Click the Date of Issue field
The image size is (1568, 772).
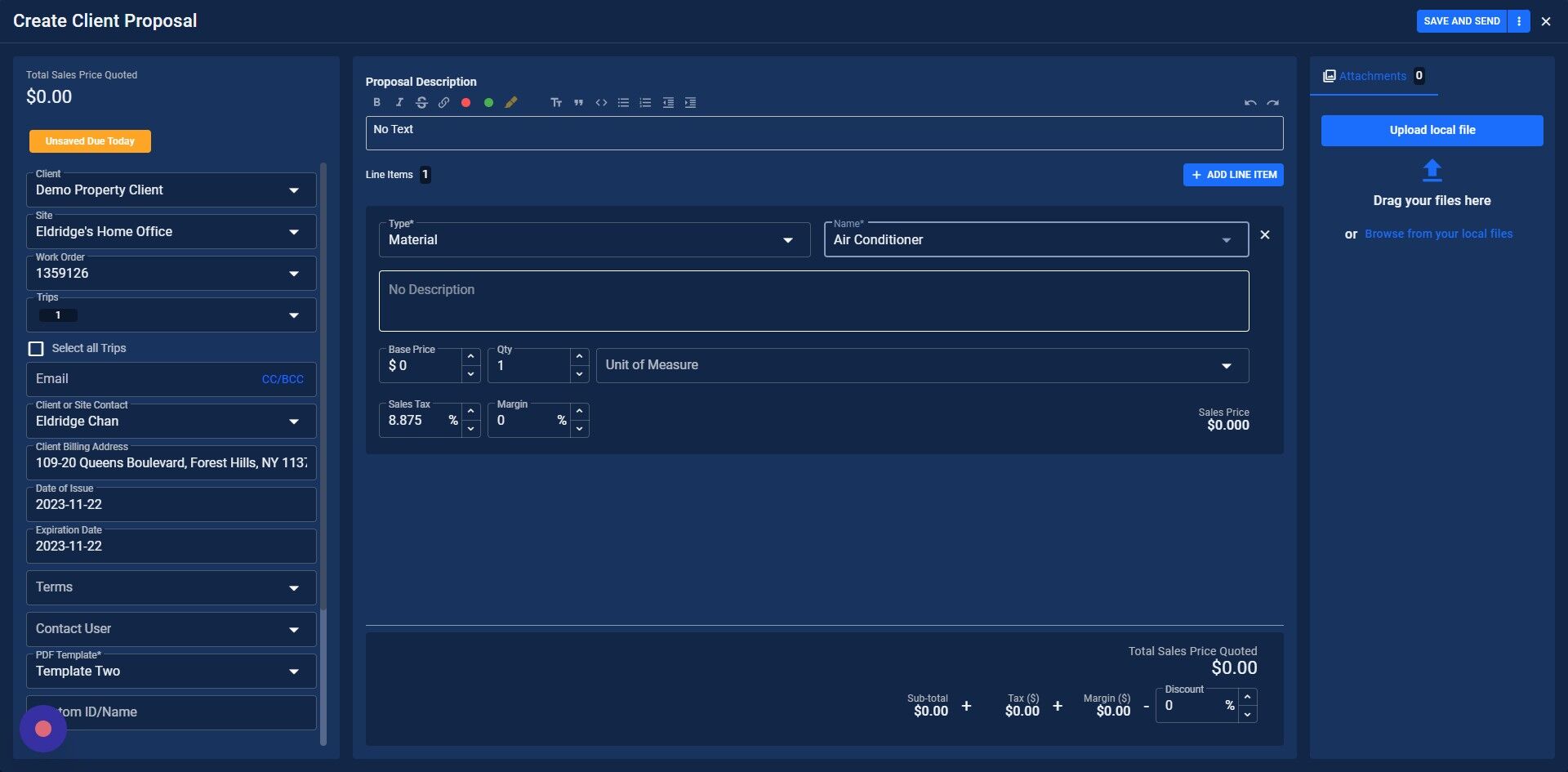click(x=171, y=505)
